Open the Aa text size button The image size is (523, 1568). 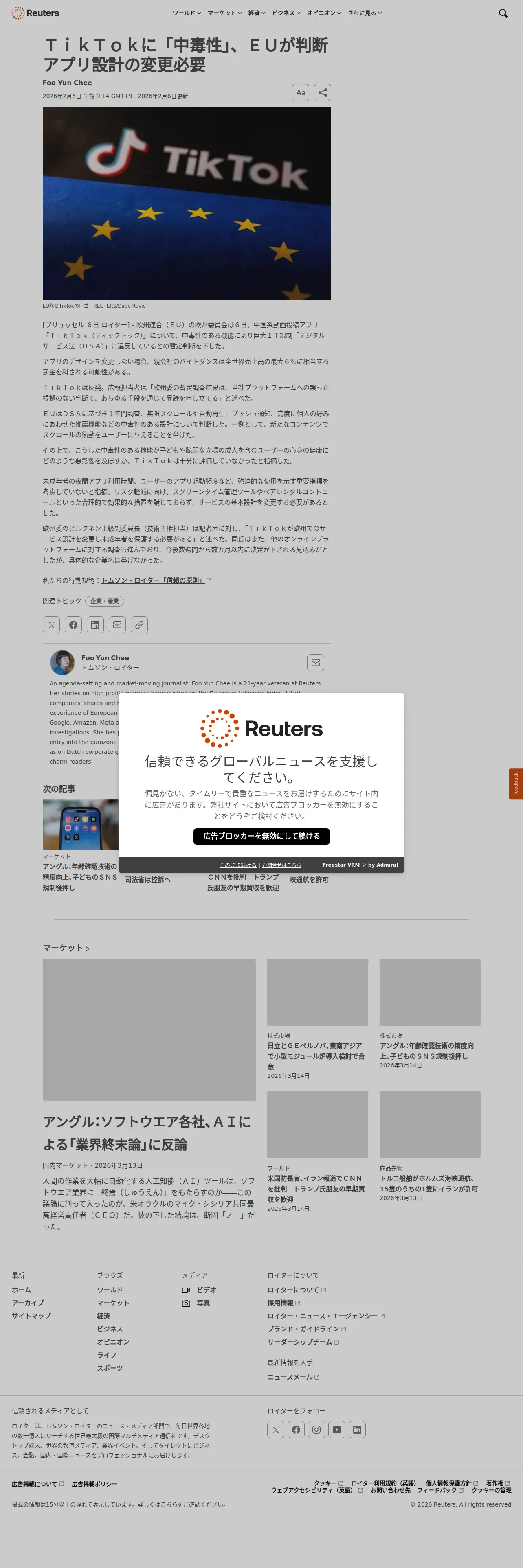coord(301,92)
